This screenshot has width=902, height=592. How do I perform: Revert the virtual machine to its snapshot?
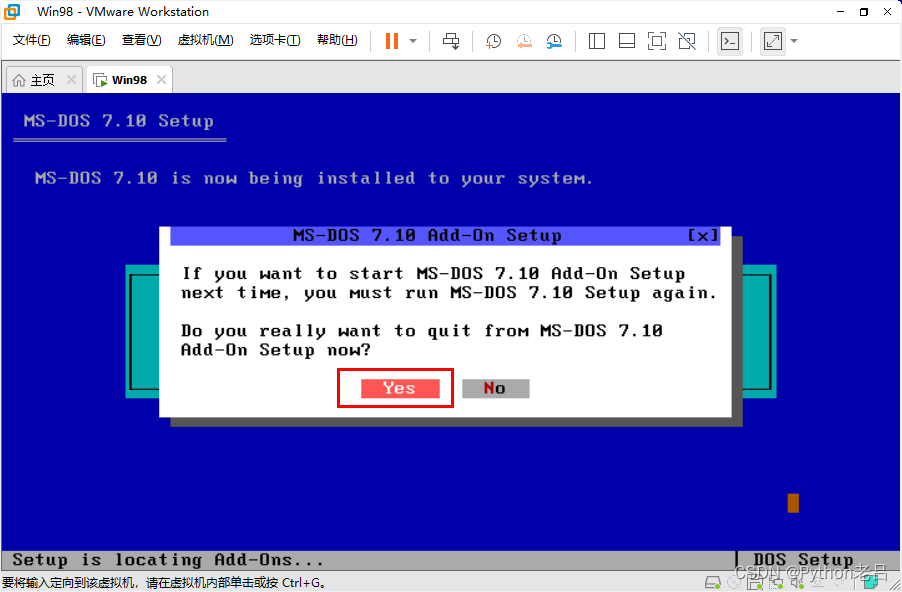(x=524, y=41)
